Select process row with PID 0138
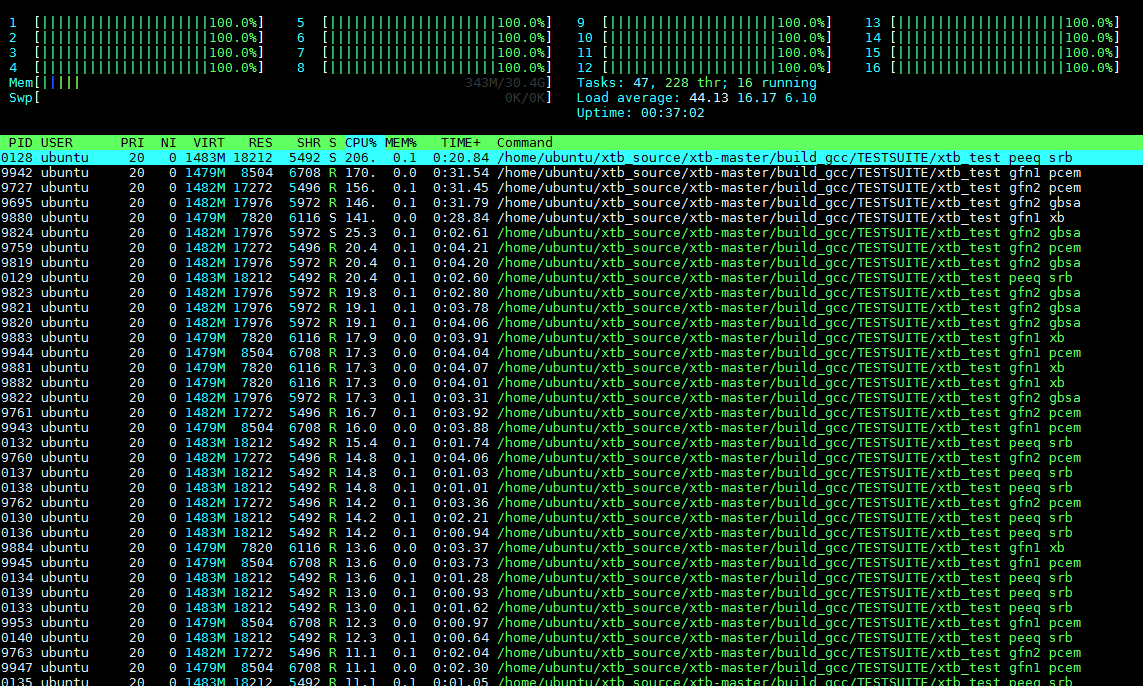The width and height of the screenshot is (1143, 686). (572, 488)
